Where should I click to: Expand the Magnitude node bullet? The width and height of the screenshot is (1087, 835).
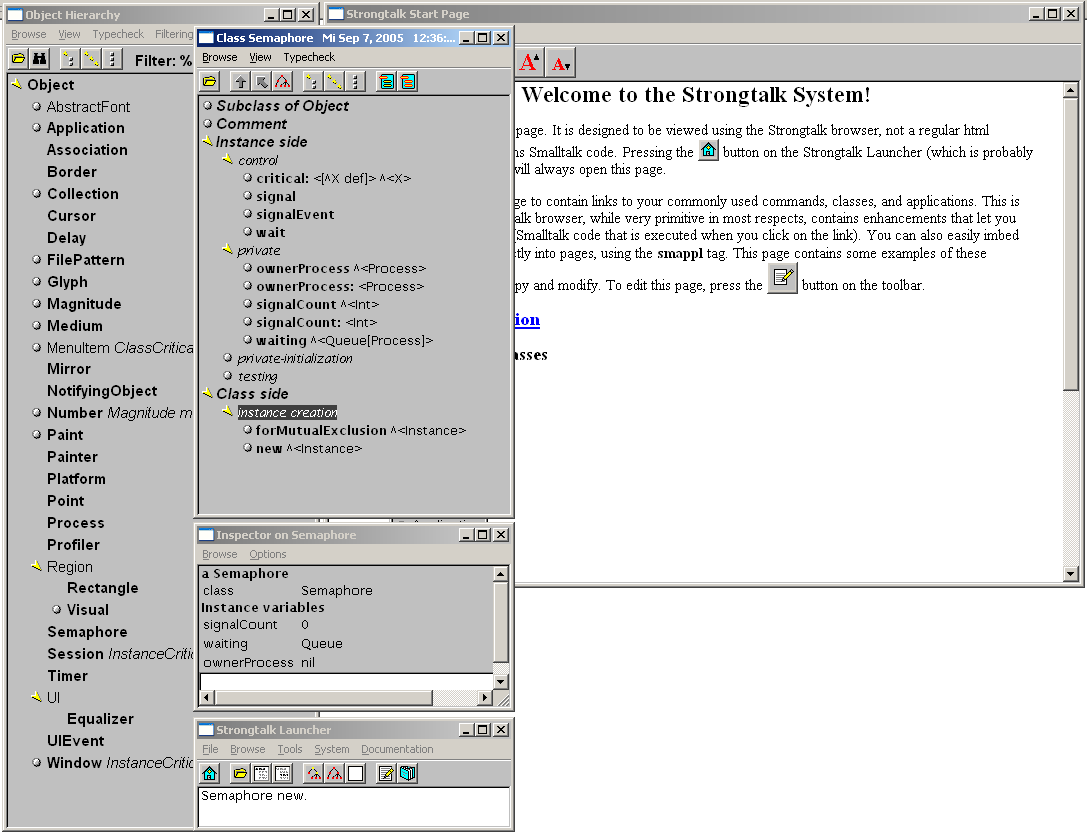click(37, 303)
